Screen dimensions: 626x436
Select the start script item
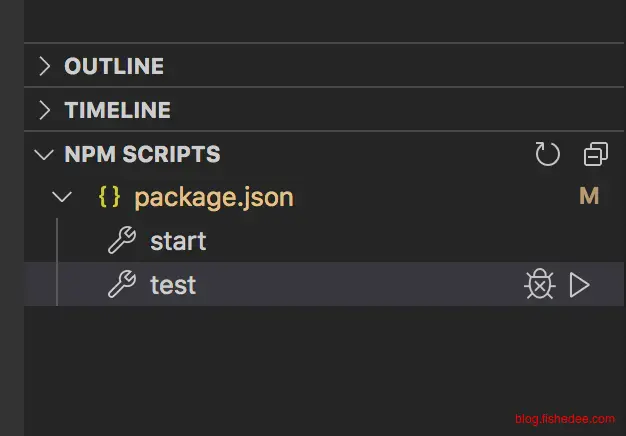(178, 241)
